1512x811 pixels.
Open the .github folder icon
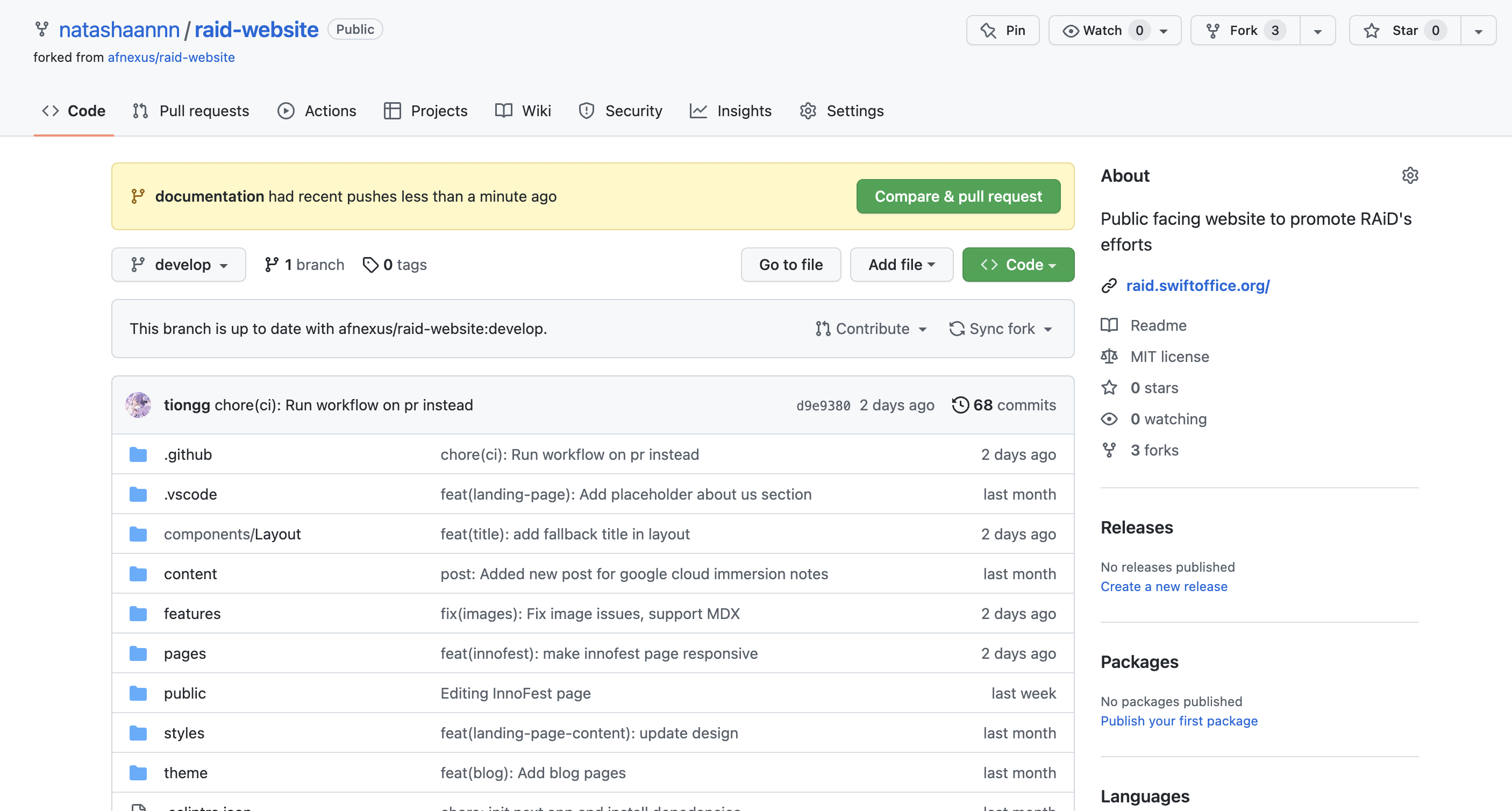click(x=139, y=454)
